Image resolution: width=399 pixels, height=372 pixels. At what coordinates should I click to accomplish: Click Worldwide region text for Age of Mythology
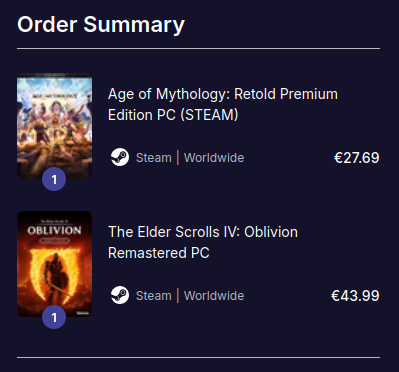pyautogui.click(x=214, y=158)
